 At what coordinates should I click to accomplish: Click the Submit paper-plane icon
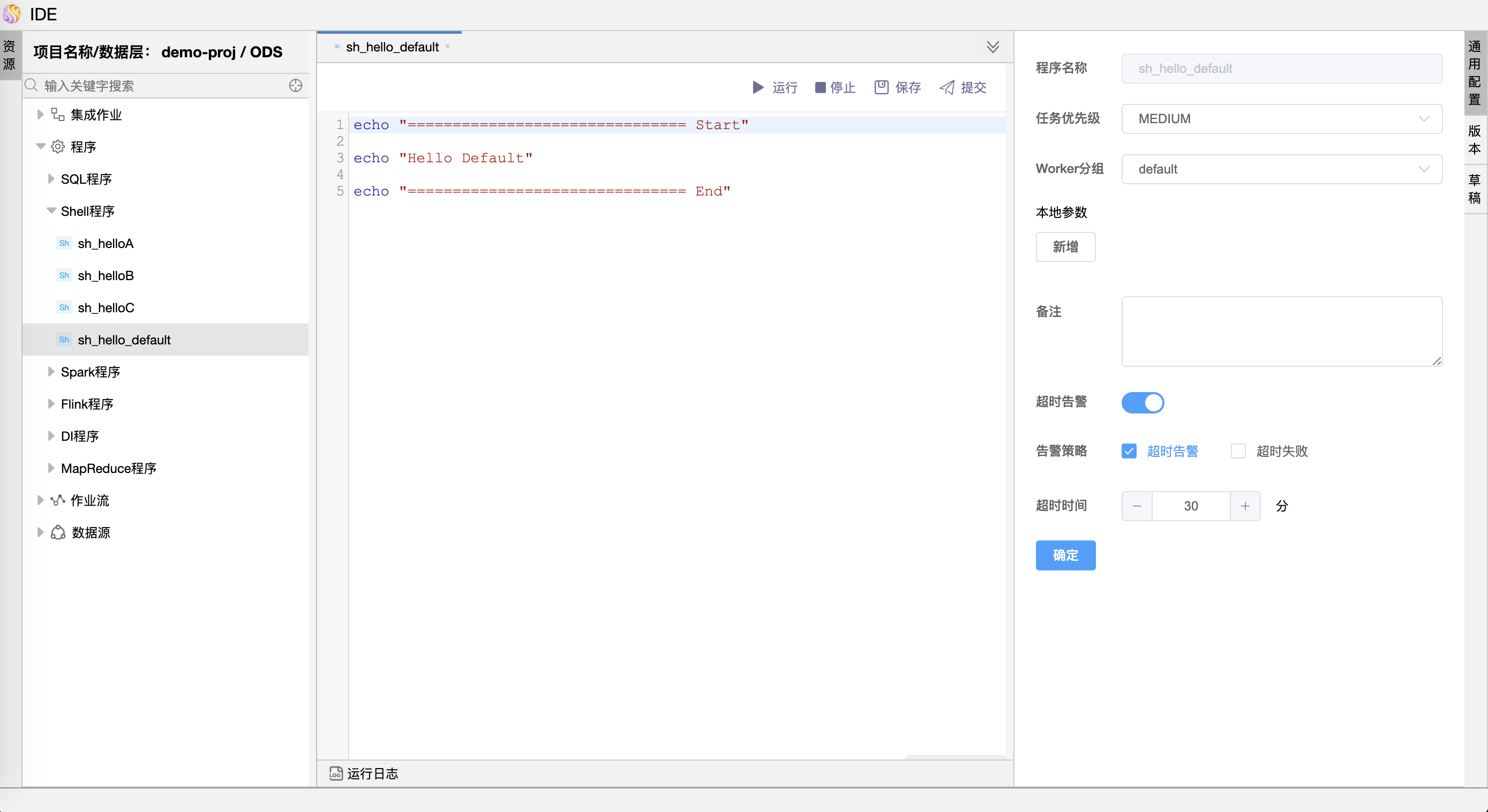[x=947, y=87]
